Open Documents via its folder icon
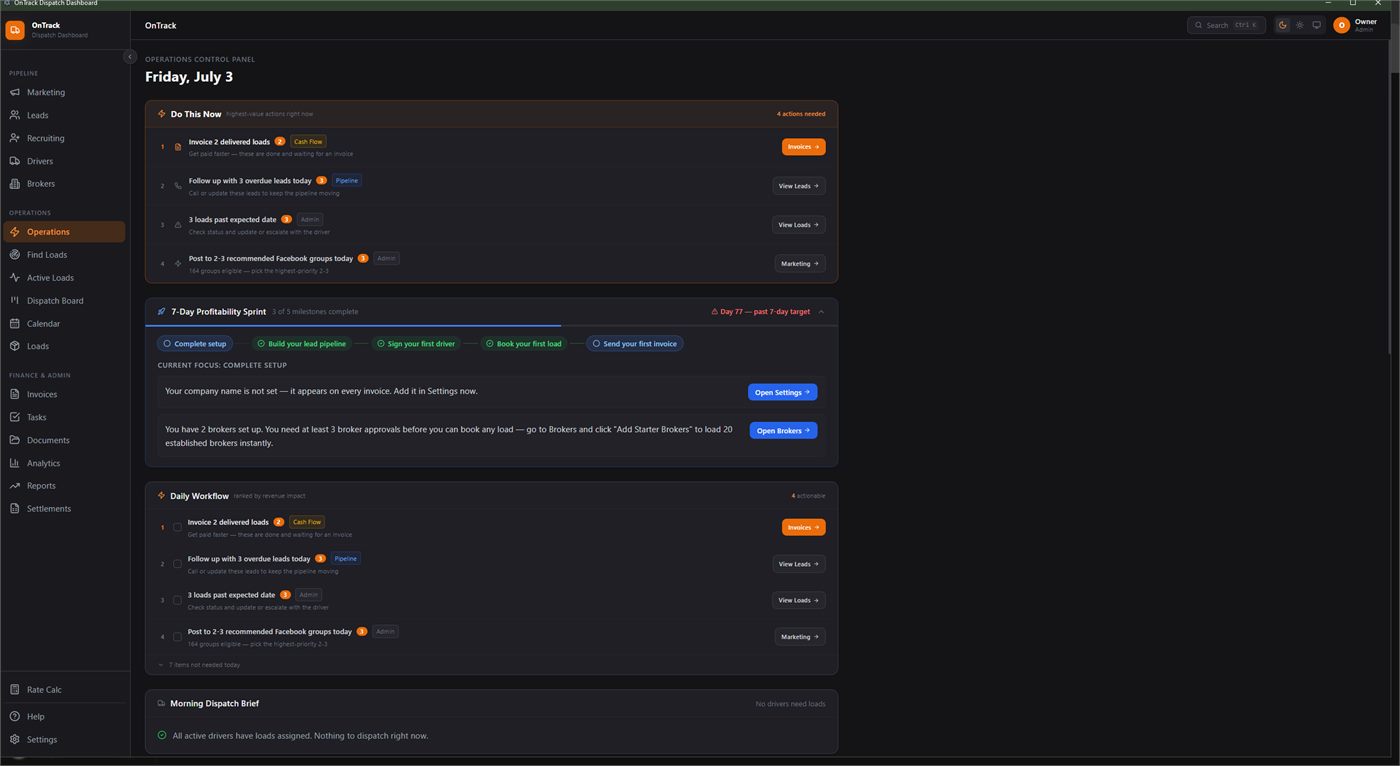Image resolution: width=1400 pixels, height=766 pixels. tap(15, 440)
